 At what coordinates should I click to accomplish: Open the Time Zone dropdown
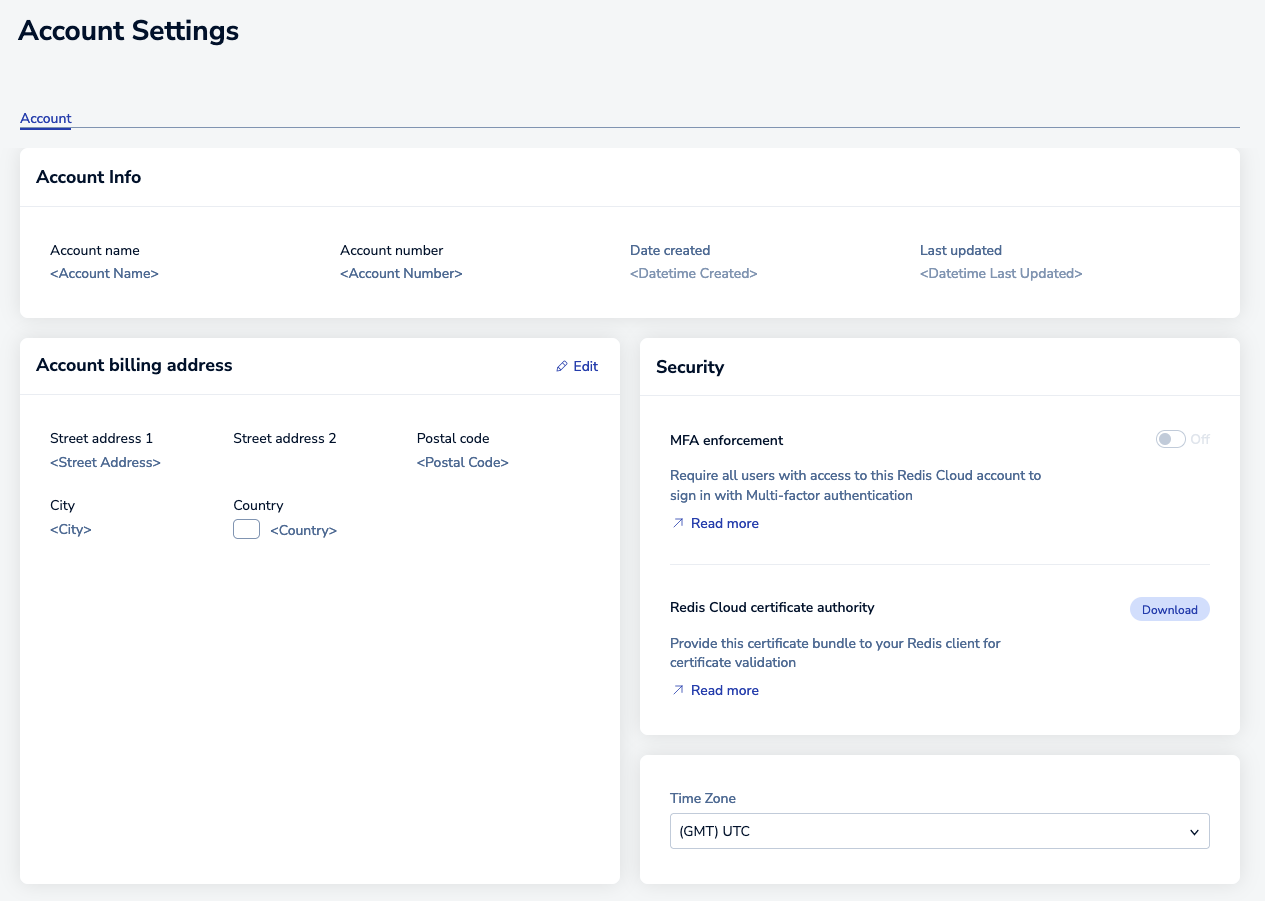pyautogui.click(x=939, y=831)
